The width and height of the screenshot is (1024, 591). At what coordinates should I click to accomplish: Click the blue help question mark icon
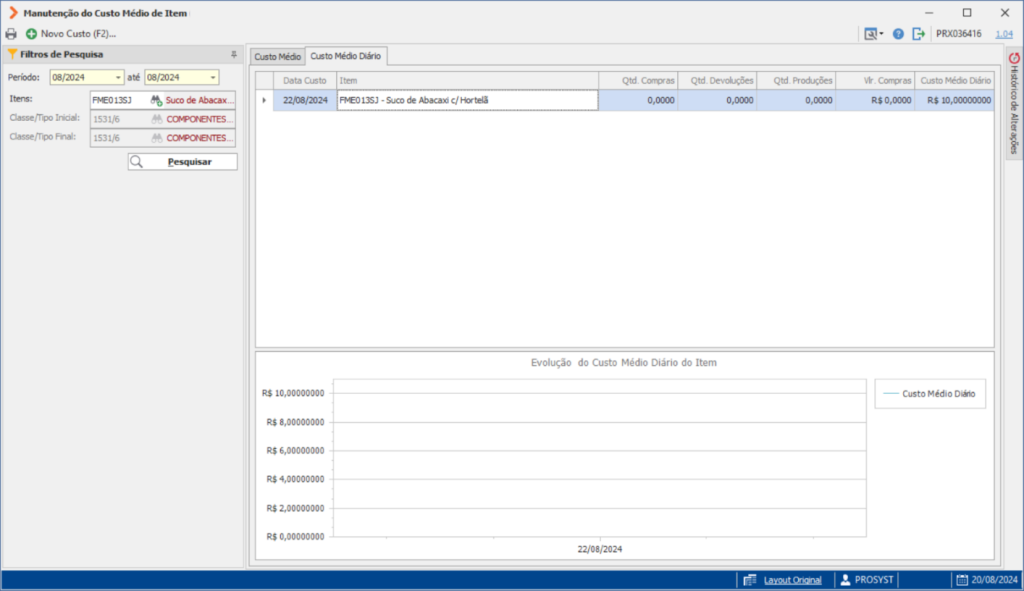(x=899, y=34)
